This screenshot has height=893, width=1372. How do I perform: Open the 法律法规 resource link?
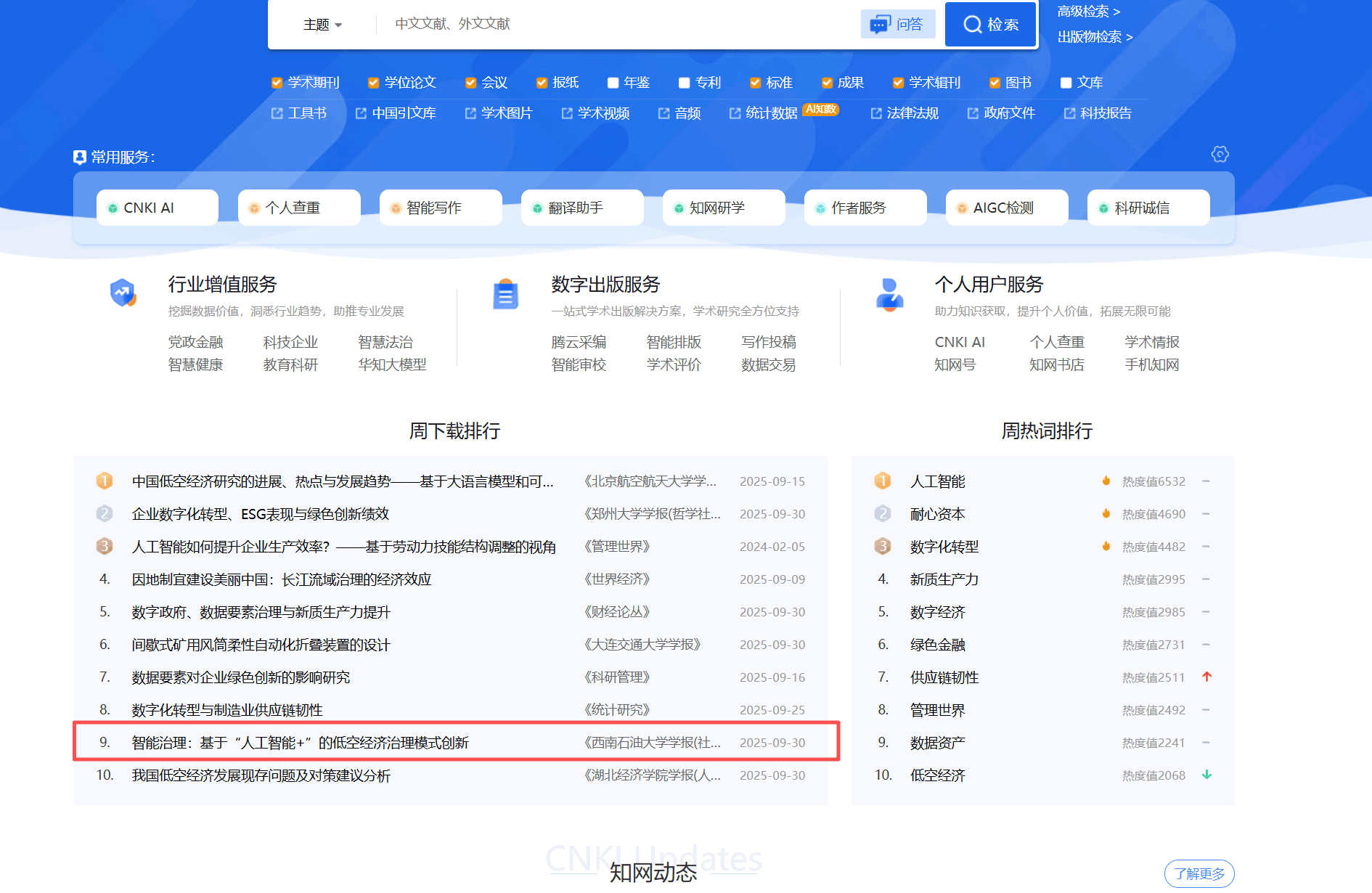click(912, 113)
